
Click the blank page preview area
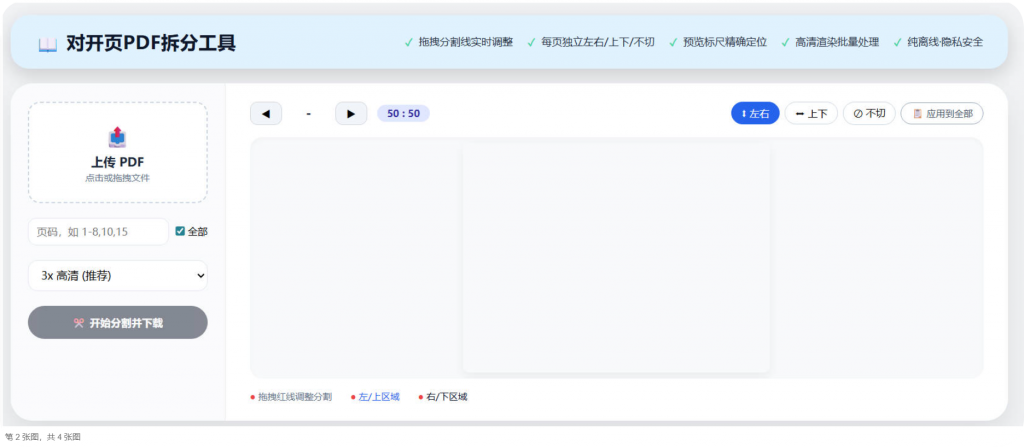point(616,258)
